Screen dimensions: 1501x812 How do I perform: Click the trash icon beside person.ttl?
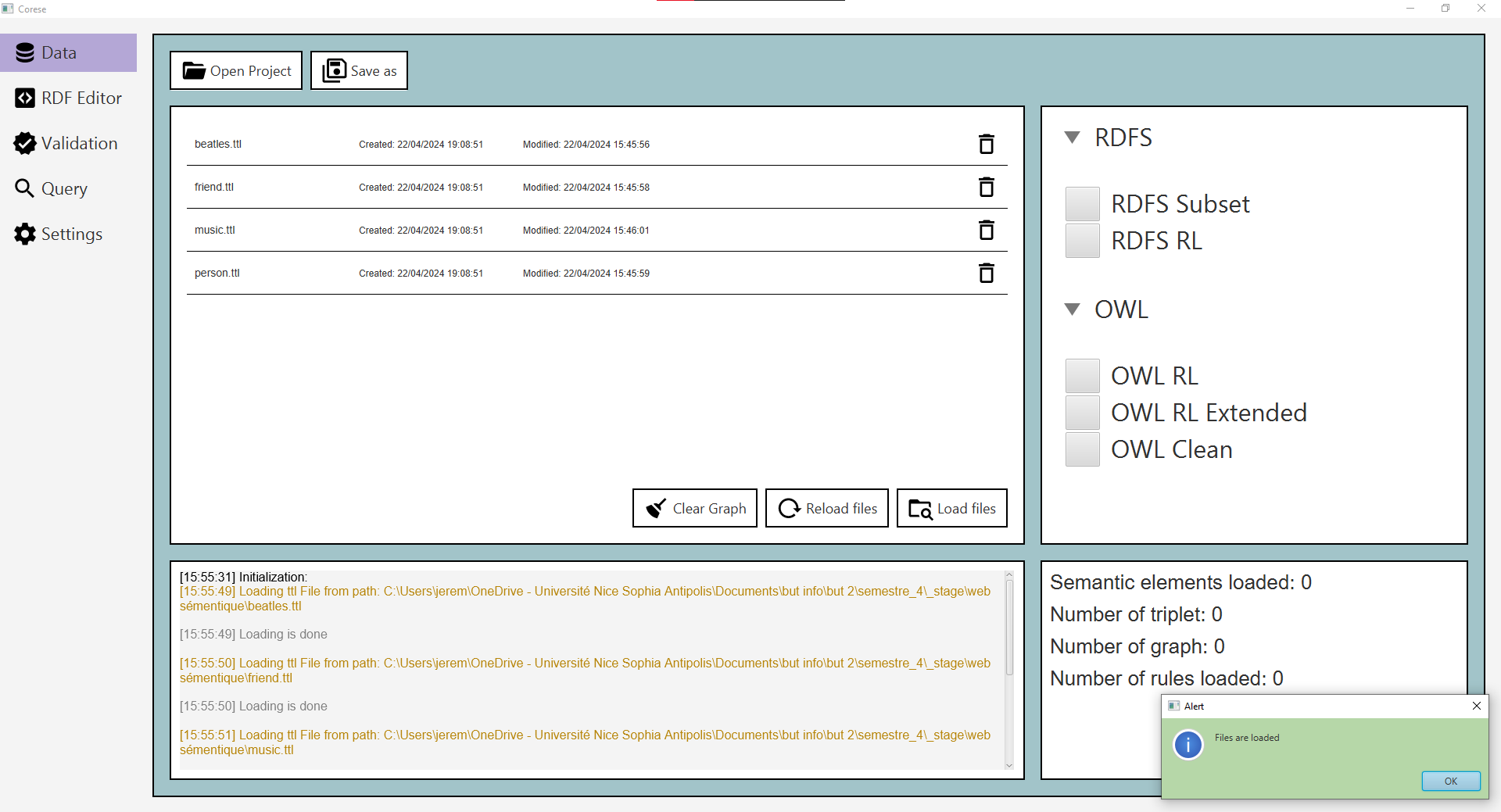coord(986,273)
